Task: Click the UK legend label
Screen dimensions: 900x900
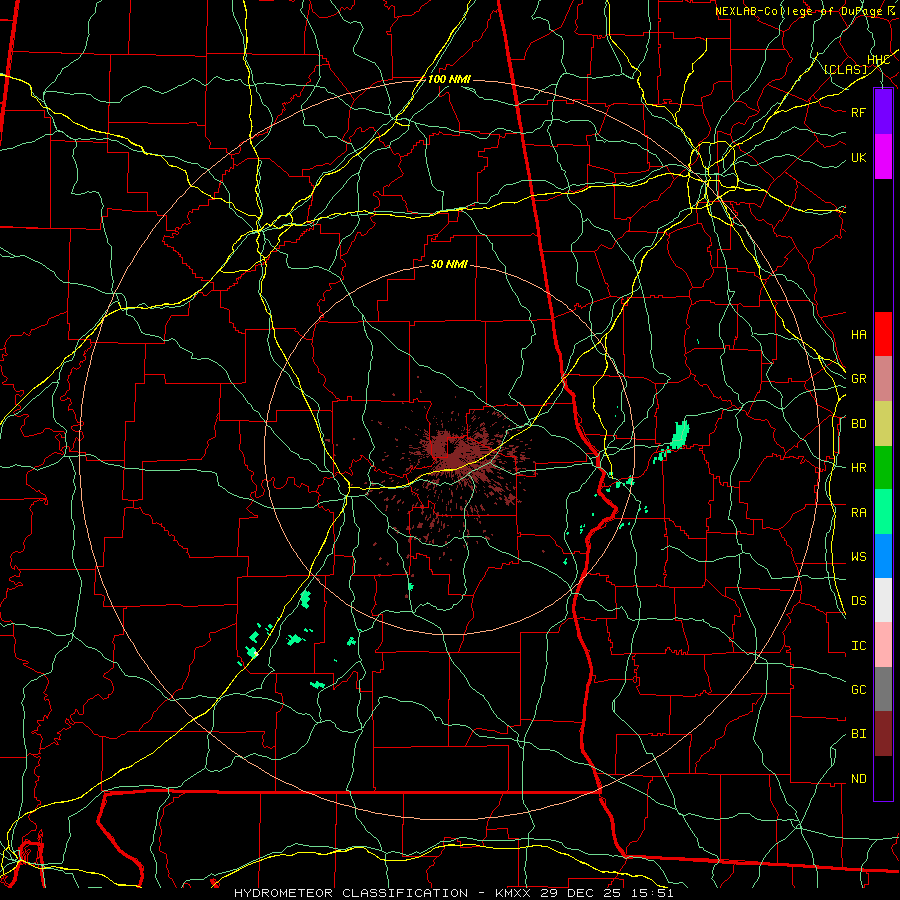Action: pos(858,157)
